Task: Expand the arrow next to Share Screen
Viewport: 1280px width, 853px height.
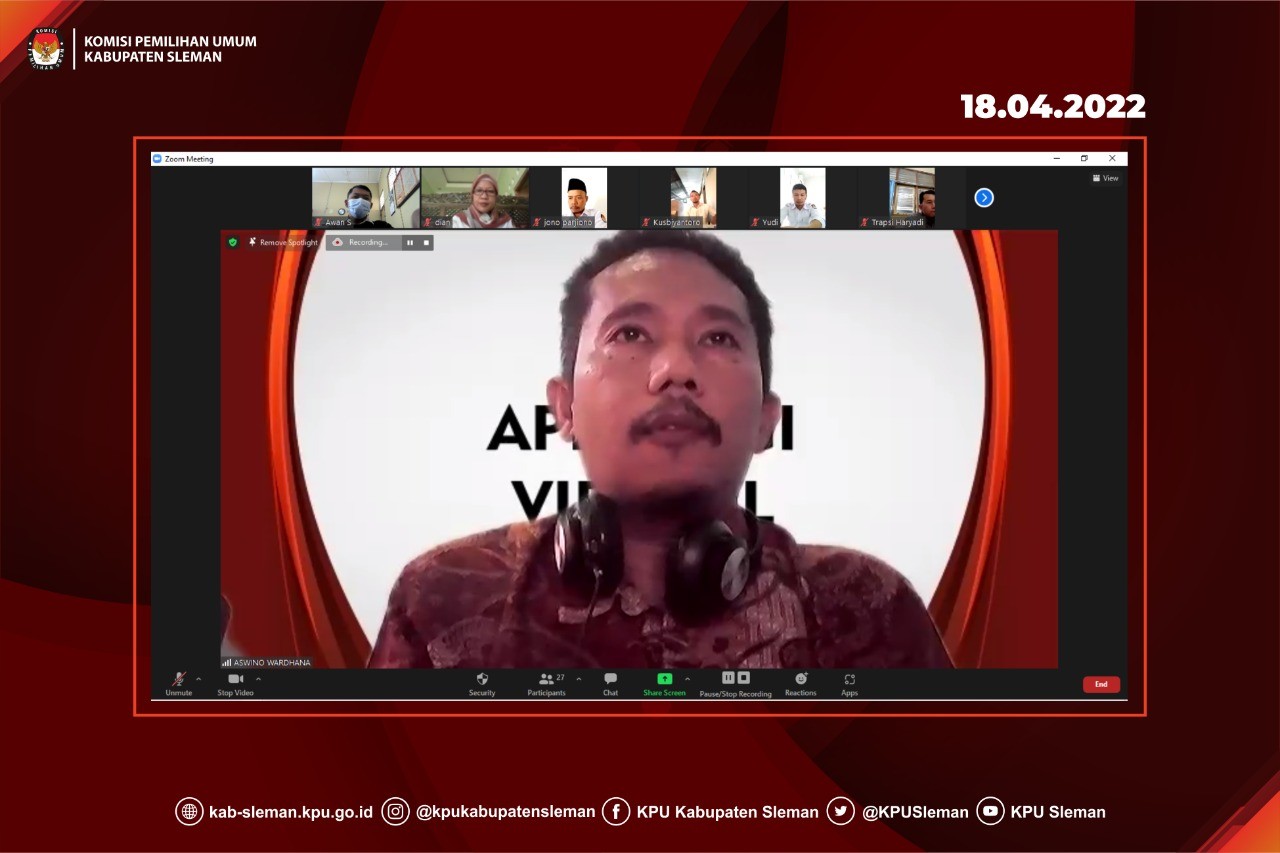Action: click(687, 679)
